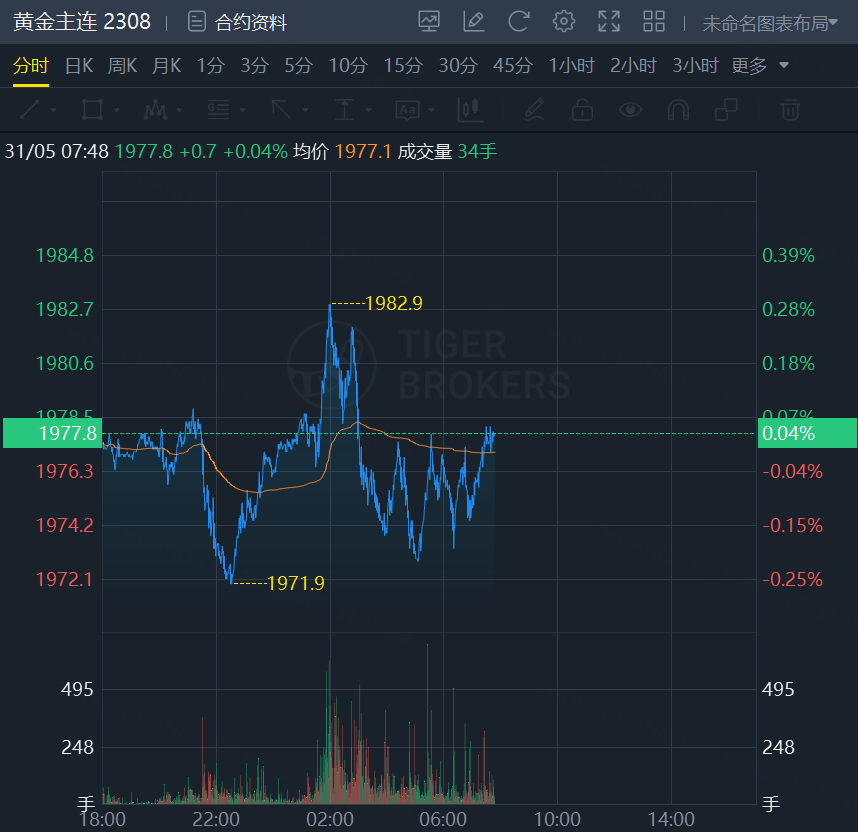Delete drawings with the trash icon
Image resolution: width=858 pixels, height=832 pixels.
click(790, 109)
